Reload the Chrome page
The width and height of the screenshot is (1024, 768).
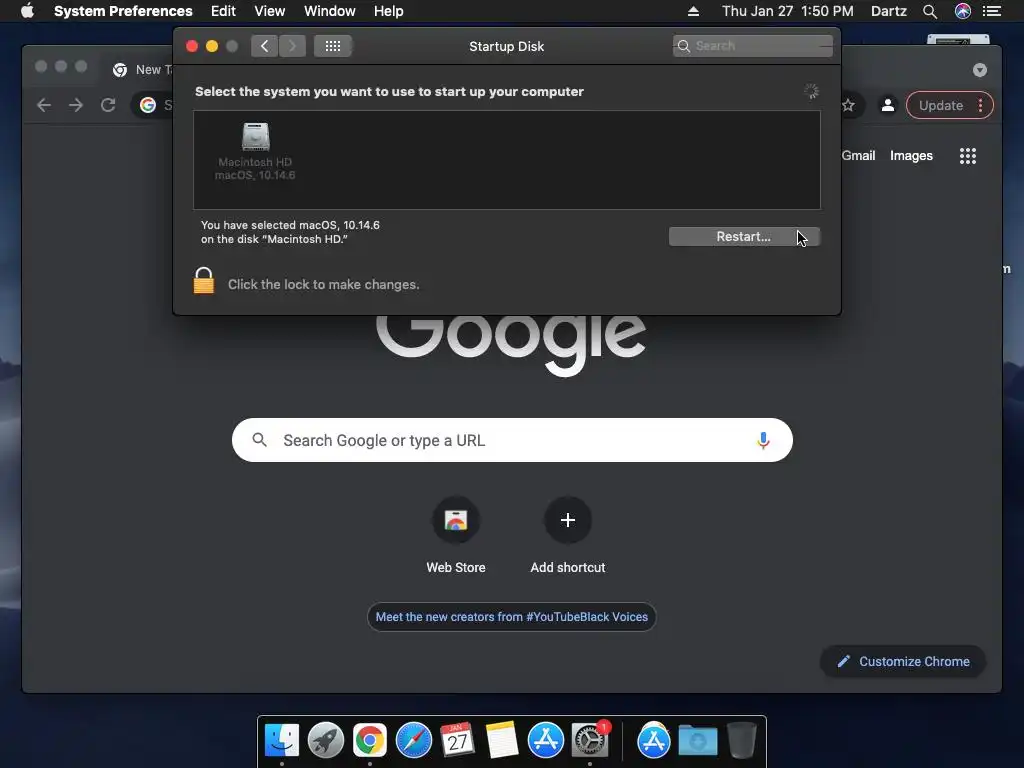[x=108, y=105]
